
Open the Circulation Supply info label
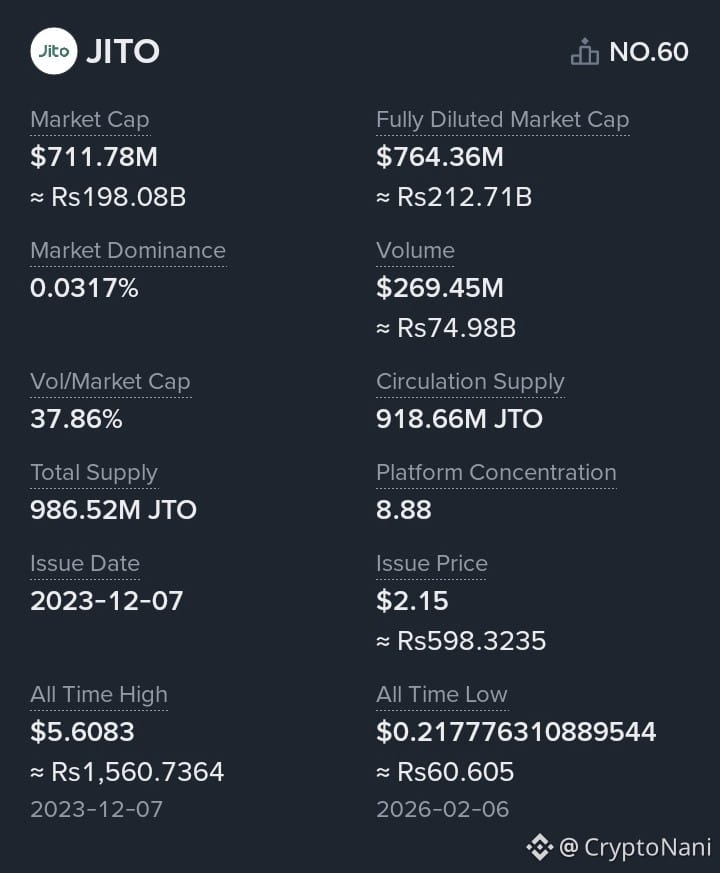[470, 382]
